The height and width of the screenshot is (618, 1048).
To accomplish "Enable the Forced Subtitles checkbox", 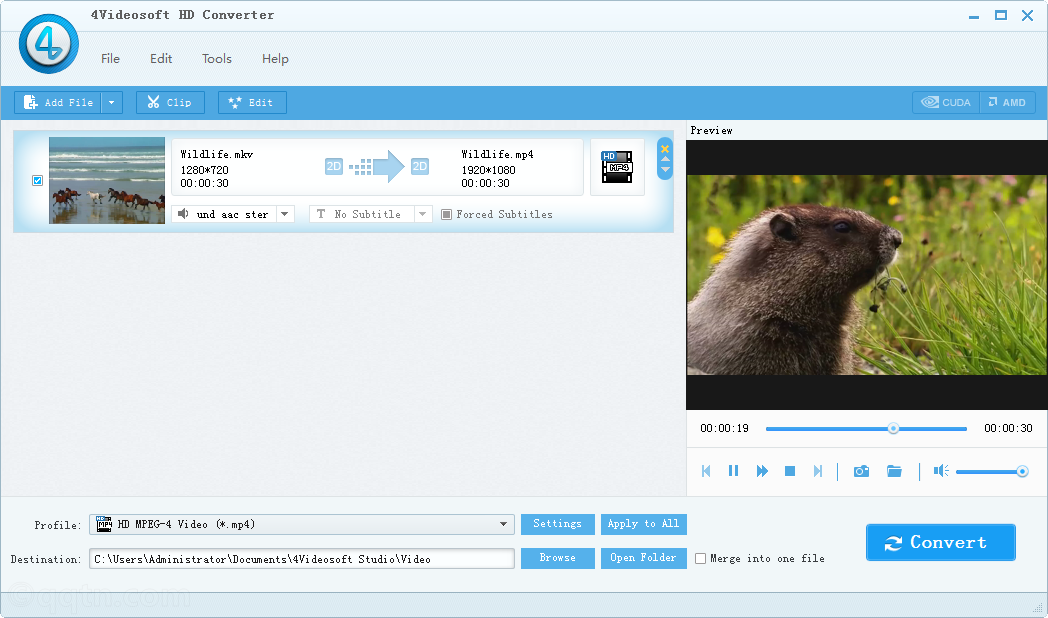I will click(x=447, y=214).
